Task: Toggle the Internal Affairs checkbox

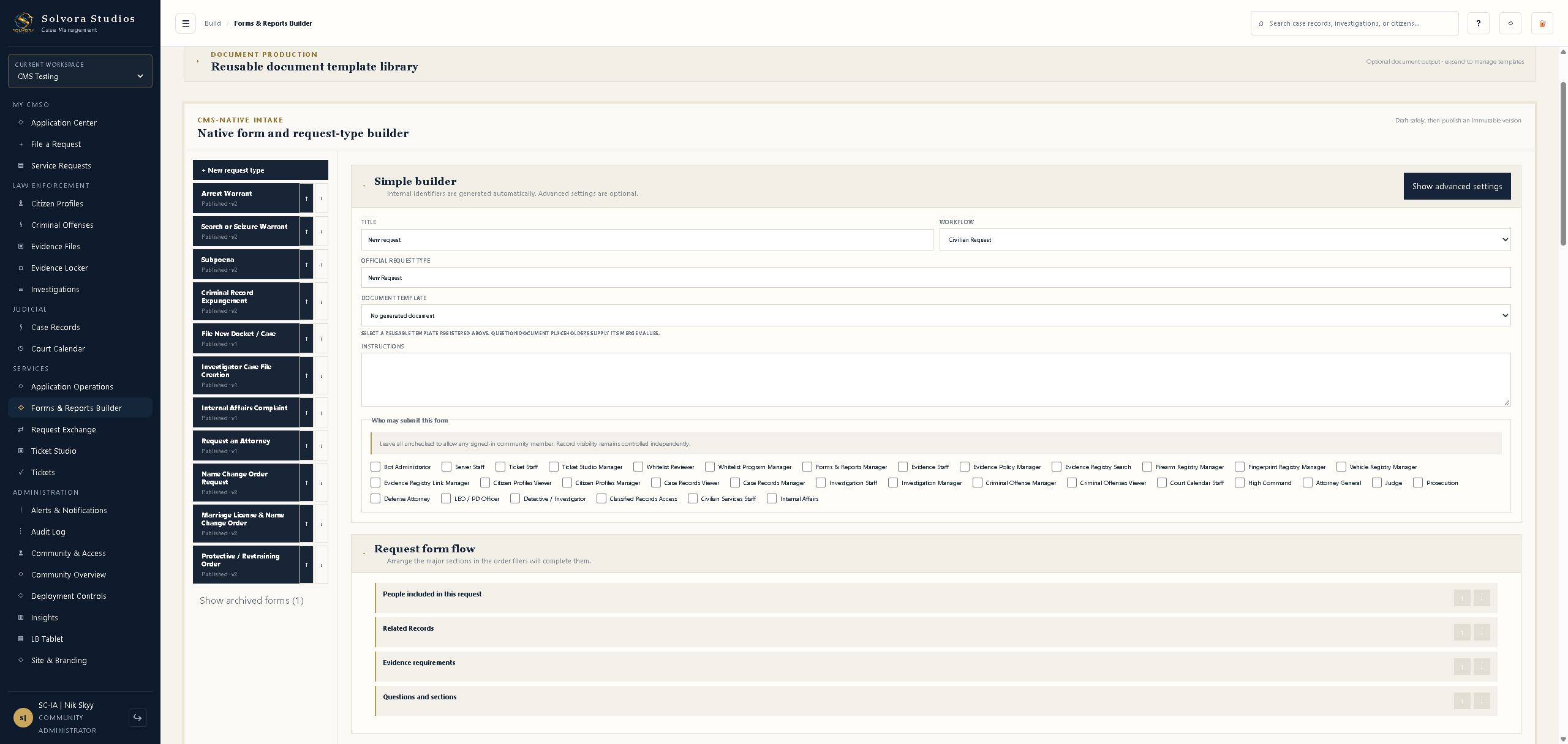Action: pos(772,498)
